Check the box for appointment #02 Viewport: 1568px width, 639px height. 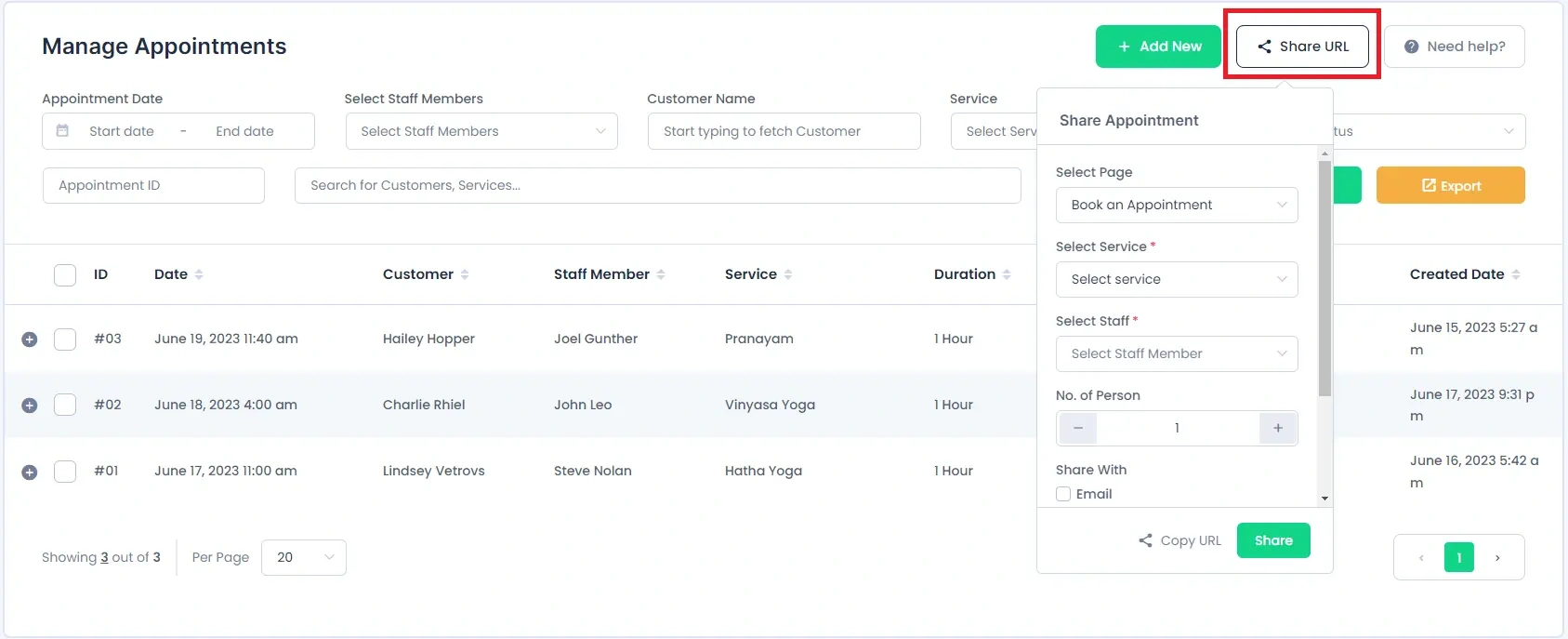(65, 405)
